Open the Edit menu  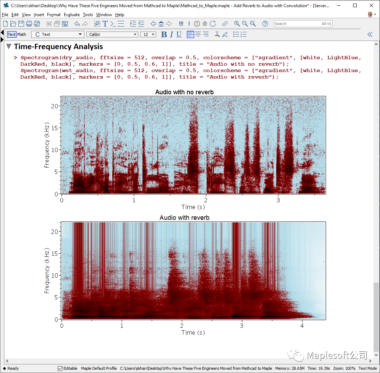click(15, 15)
